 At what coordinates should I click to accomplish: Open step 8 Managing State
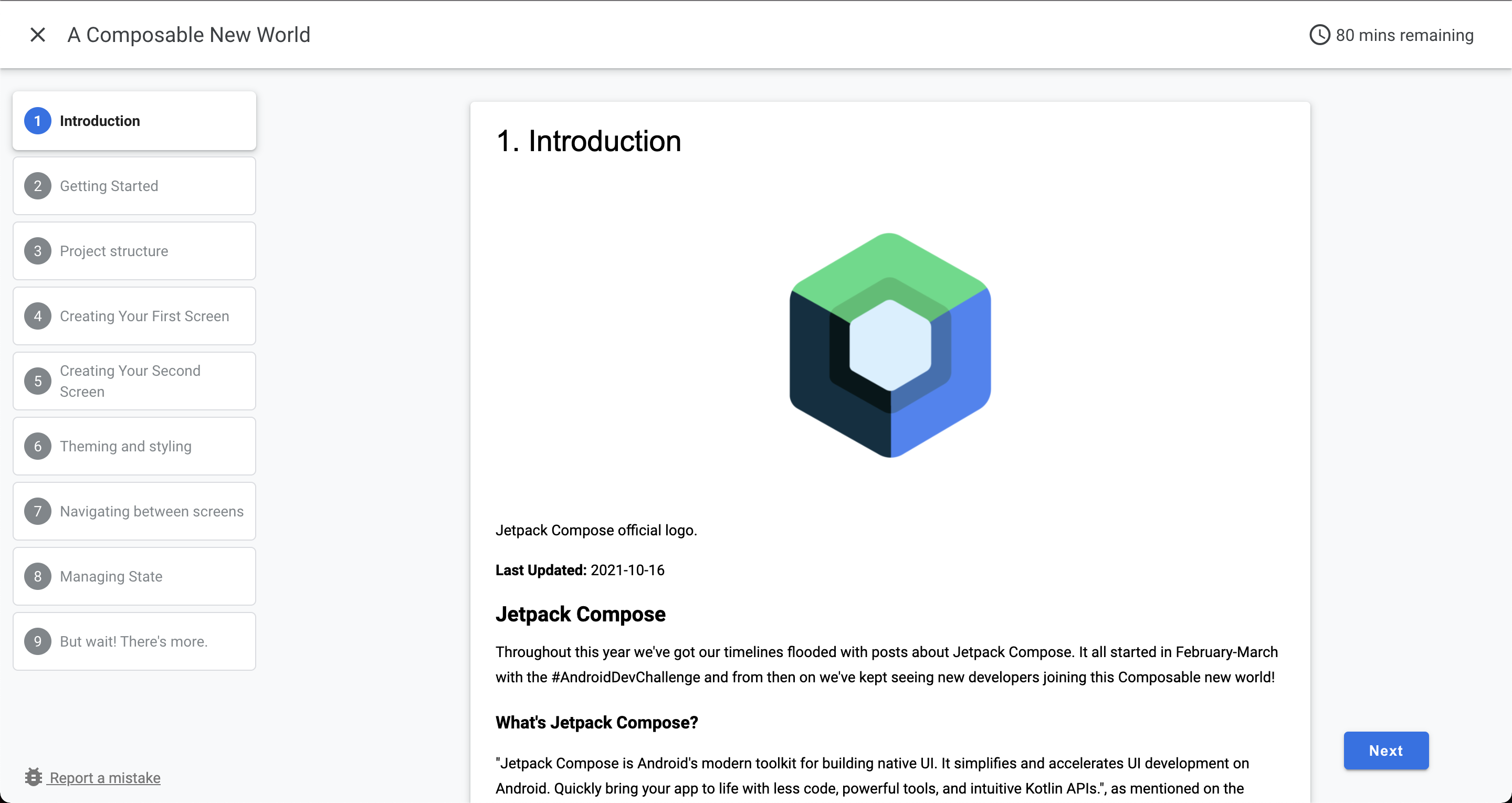coord(134,576)
